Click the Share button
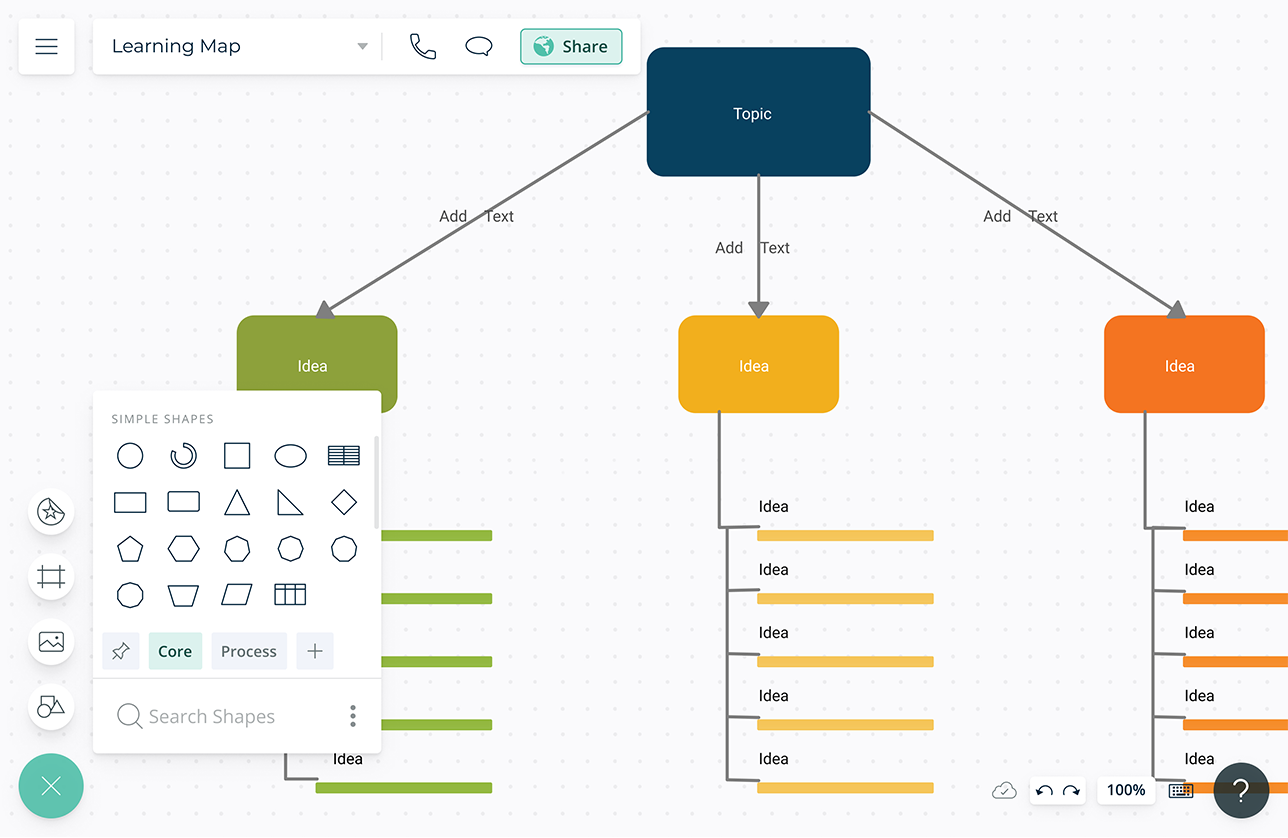The width and height of the screenshot is (1288, 838). [571, 46]
